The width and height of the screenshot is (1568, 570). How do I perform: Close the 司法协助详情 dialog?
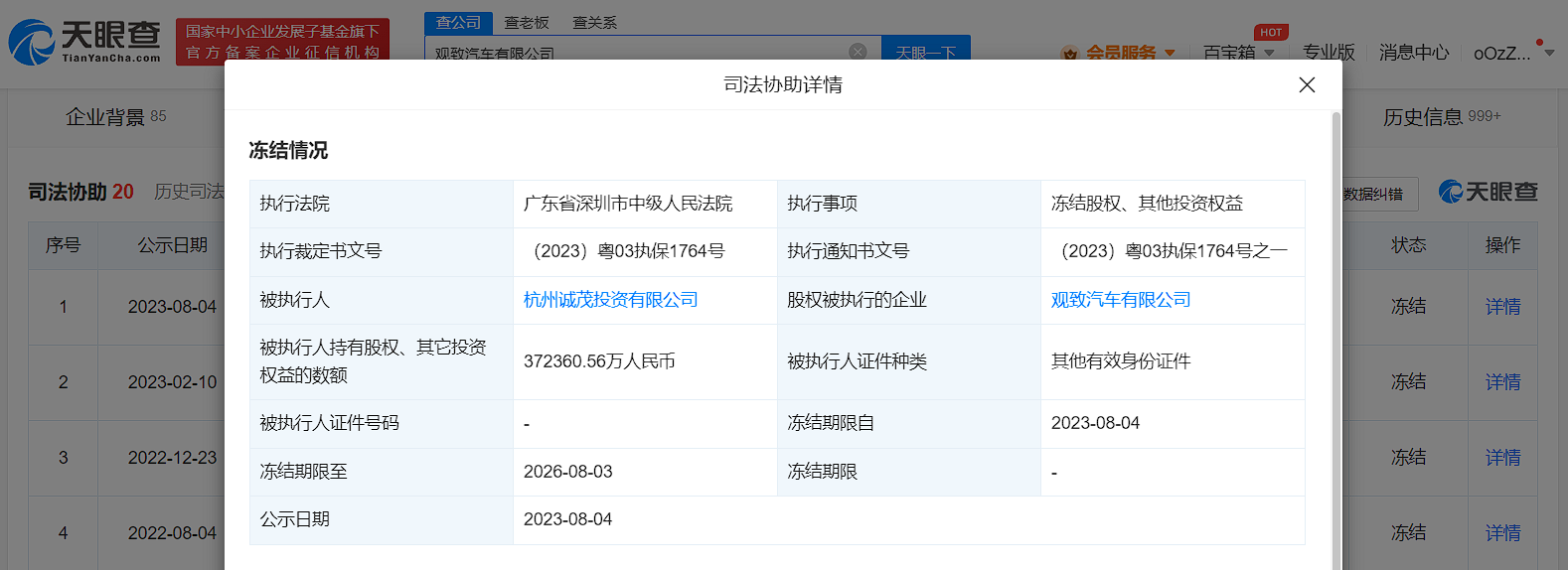(x=1307, y=84)
